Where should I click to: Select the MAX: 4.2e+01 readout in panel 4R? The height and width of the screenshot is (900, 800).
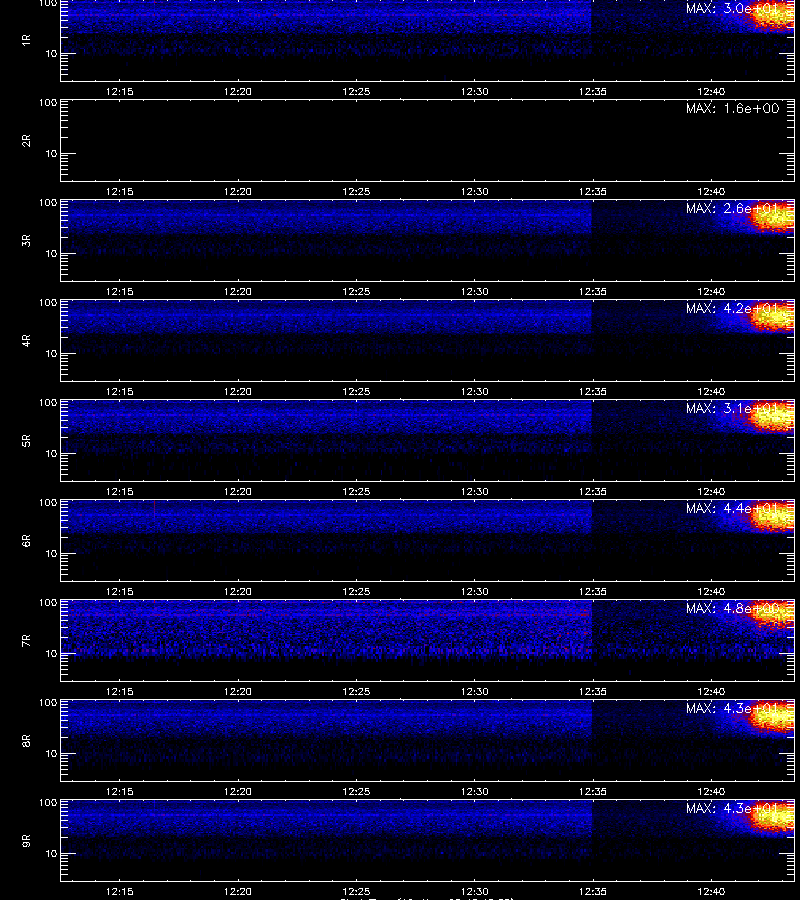pos(732,308)
